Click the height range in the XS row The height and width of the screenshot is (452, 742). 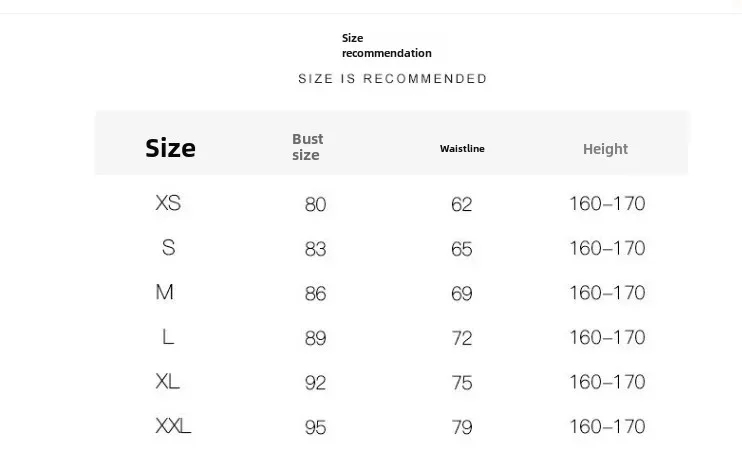coord(607,204)
